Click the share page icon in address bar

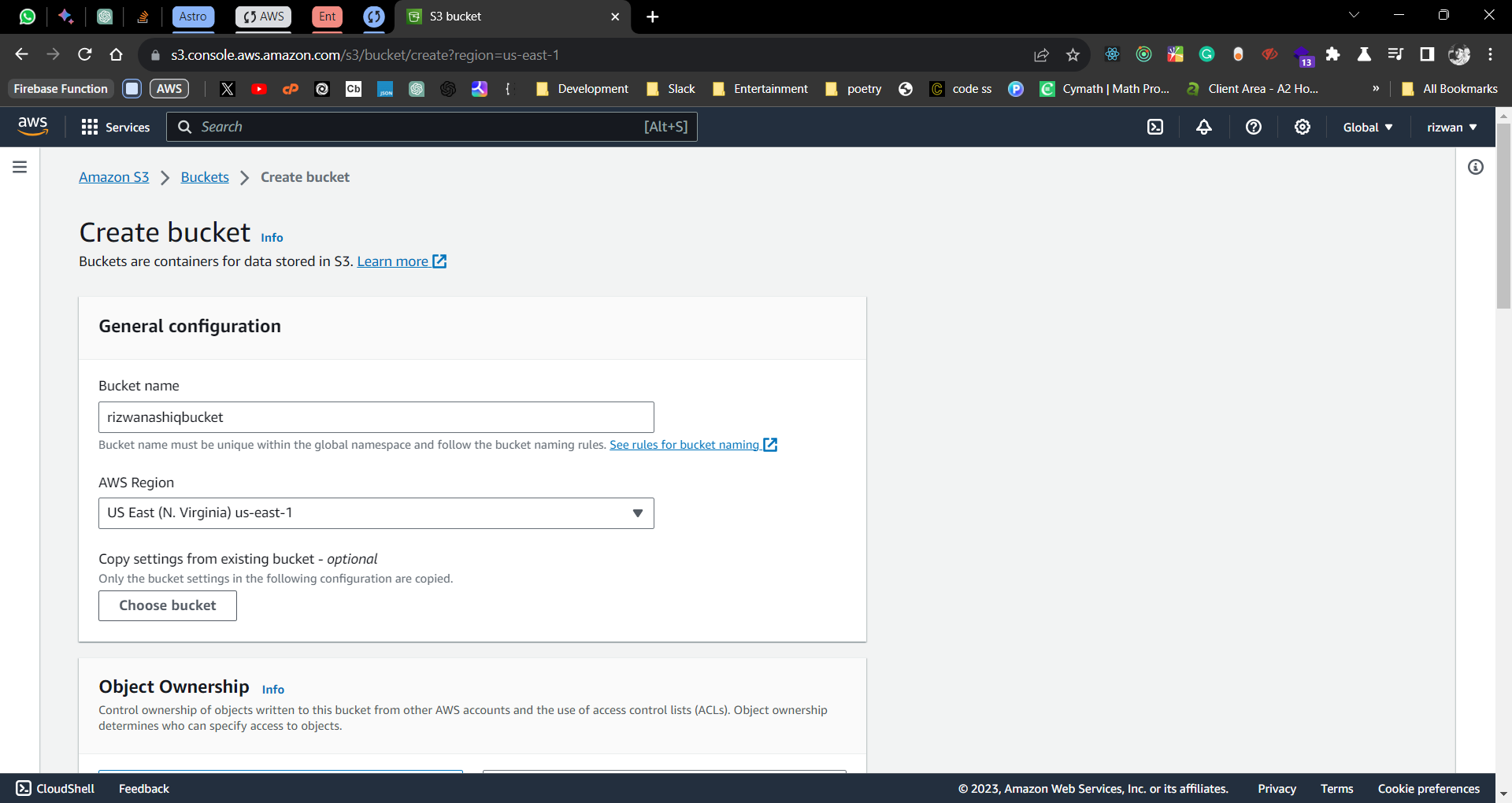(1041, 55)
